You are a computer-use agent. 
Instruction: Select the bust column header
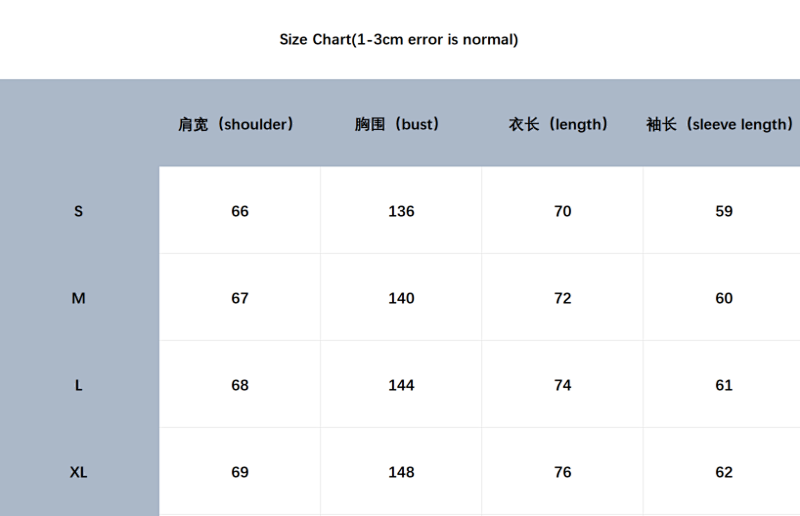pos(397,124)
